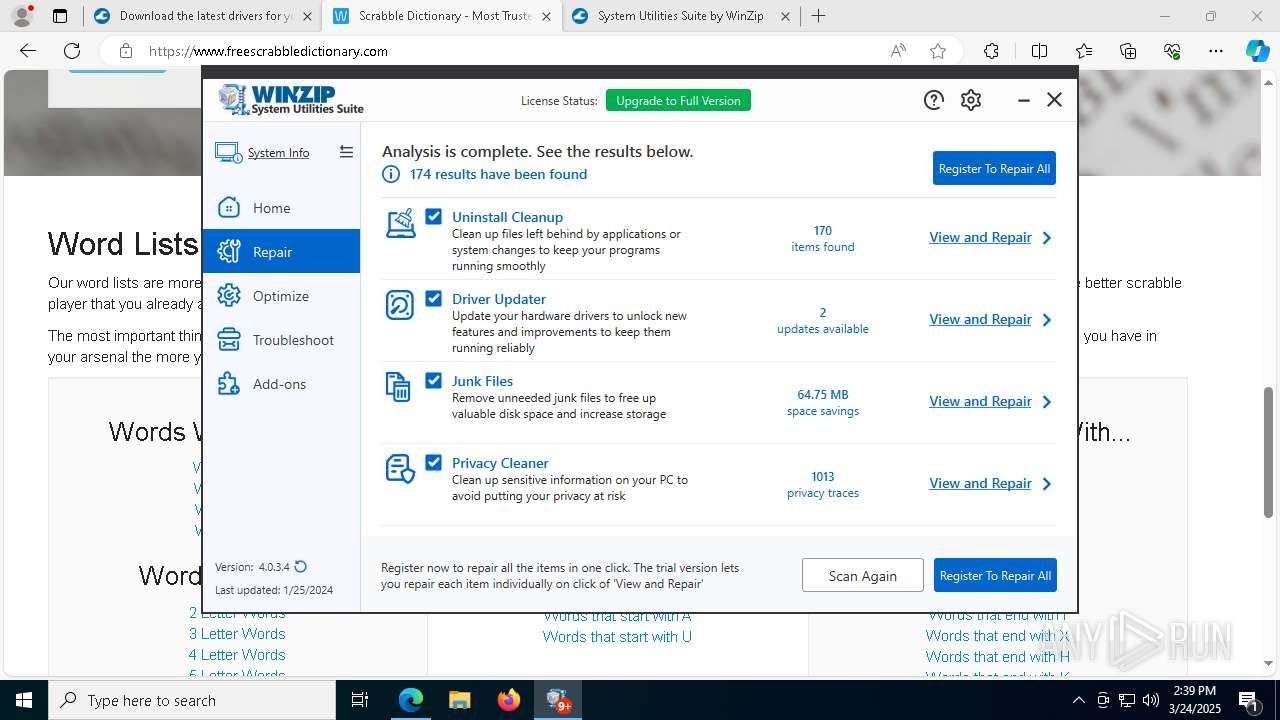Image resolution: width=1280 pixels, height=720 pixels.
Task: Uncheck the Uninstall Cleanup checkbox
Action: click(433, 216)
